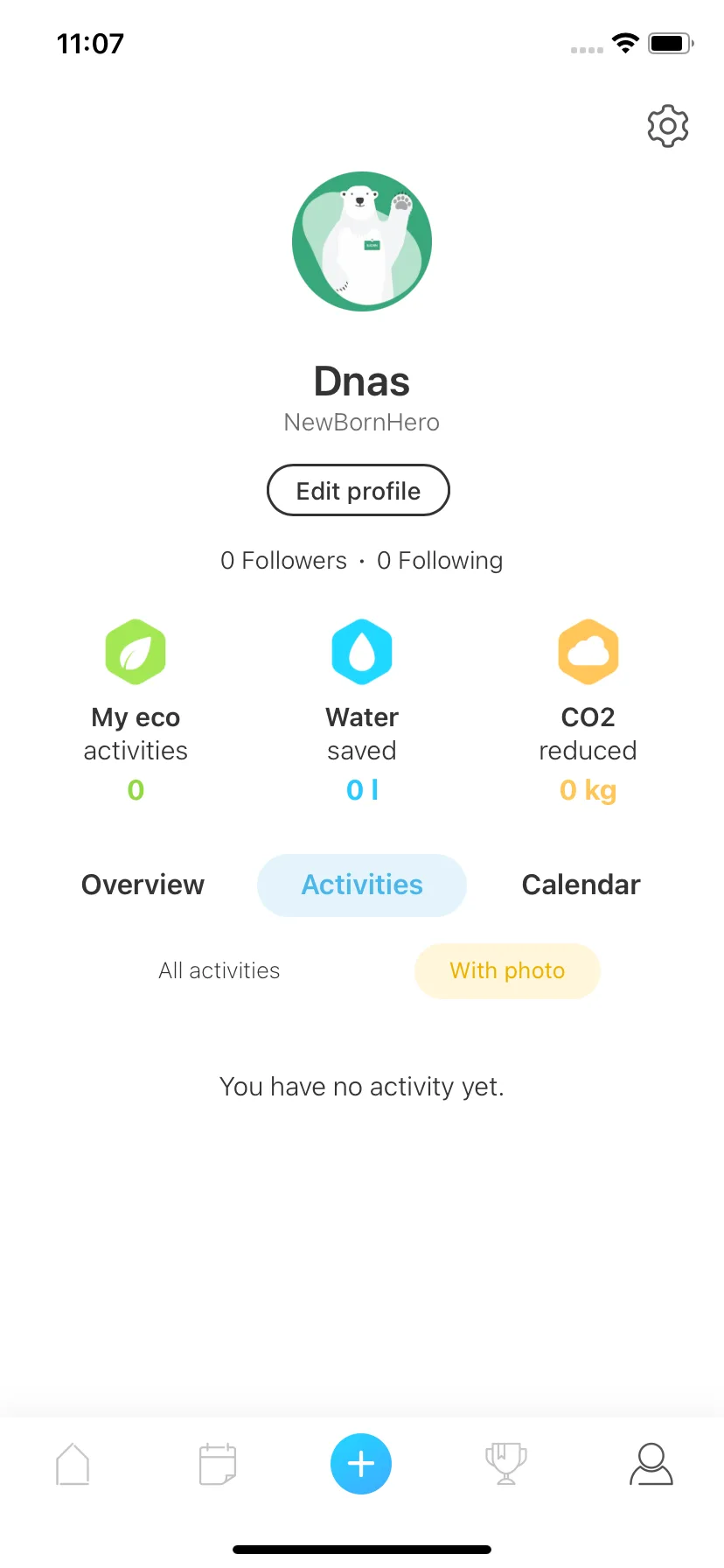Tap the polar bear profile picture
Screen dimensions: 724x1568
coord(362,241)
